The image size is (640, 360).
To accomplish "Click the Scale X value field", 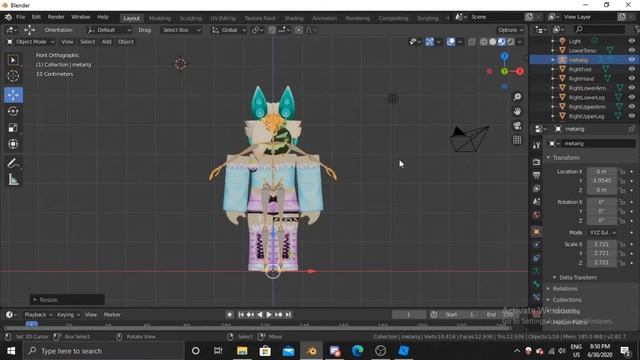I will pyautogui.click(x=602, y=244).
